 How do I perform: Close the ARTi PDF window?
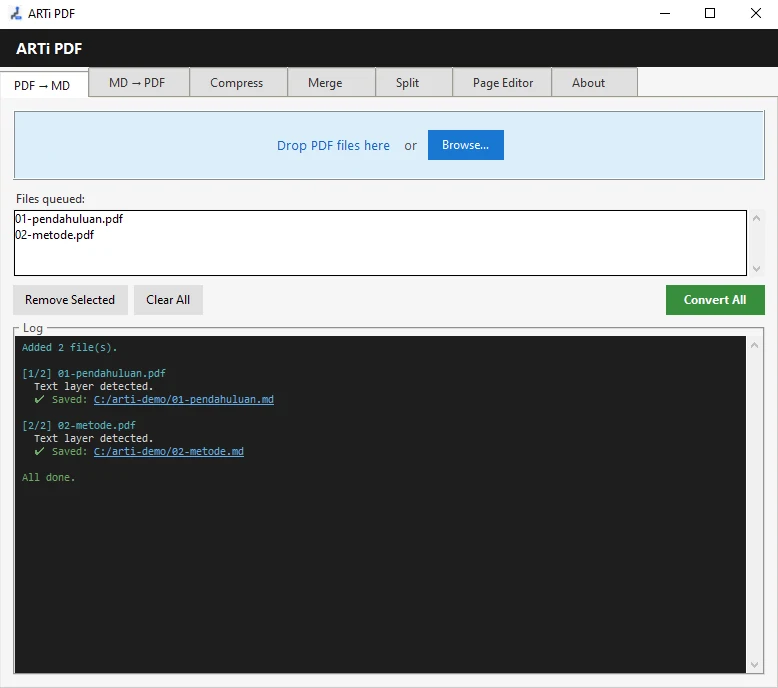(x=756, y=13)
